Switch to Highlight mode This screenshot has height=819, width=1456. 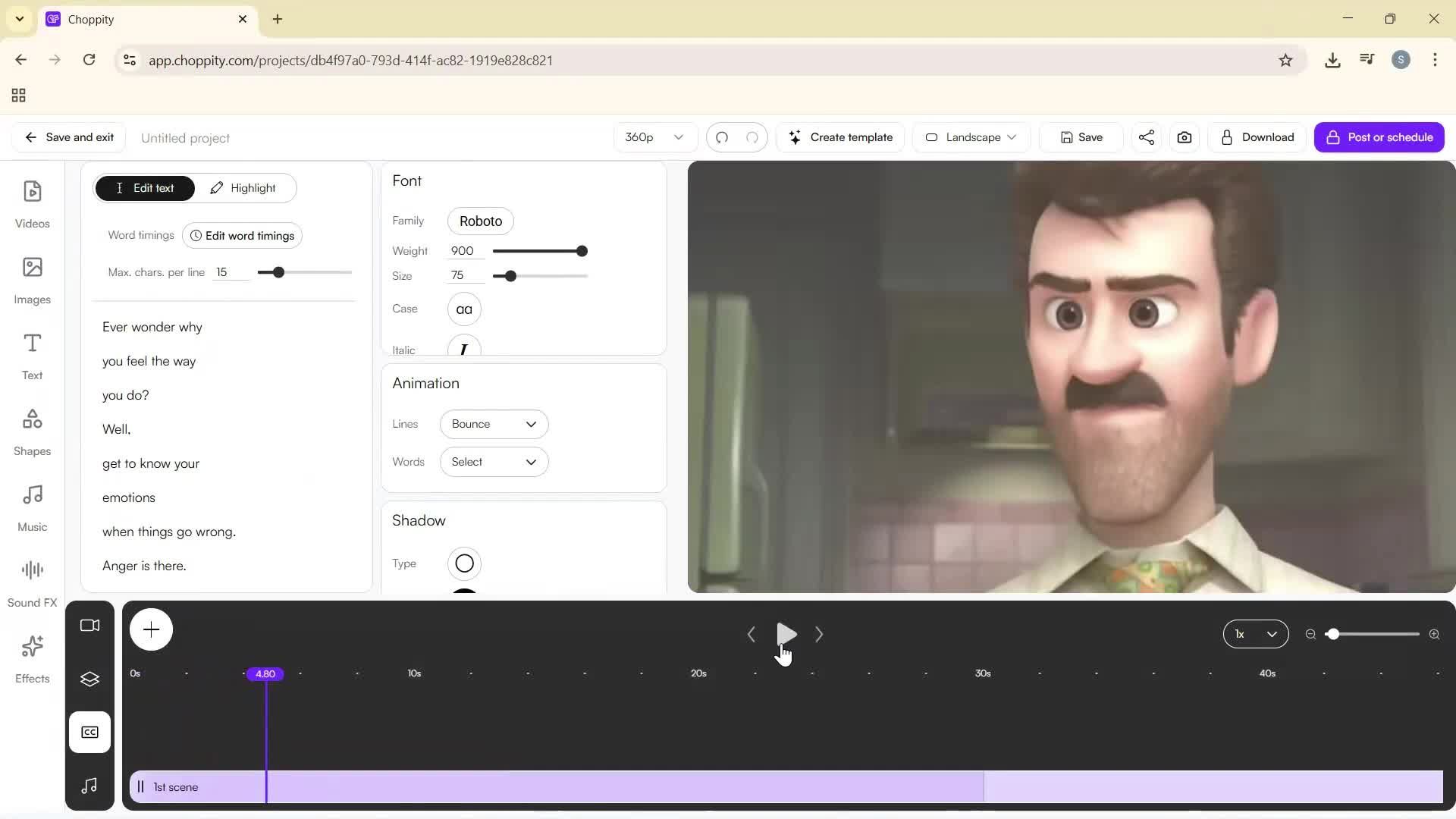point(243,187)
